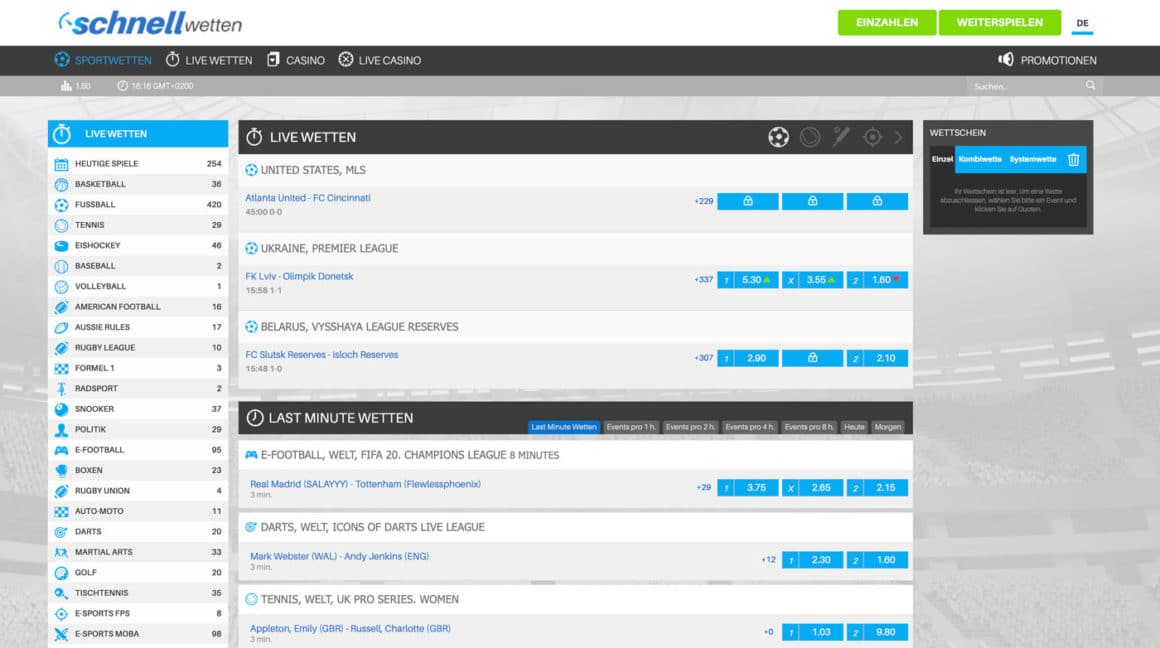The width and height of the screenshot is (1160, 648).
Task: Click the Radsport cyclist icon
Action: click(x=61, y=388)
